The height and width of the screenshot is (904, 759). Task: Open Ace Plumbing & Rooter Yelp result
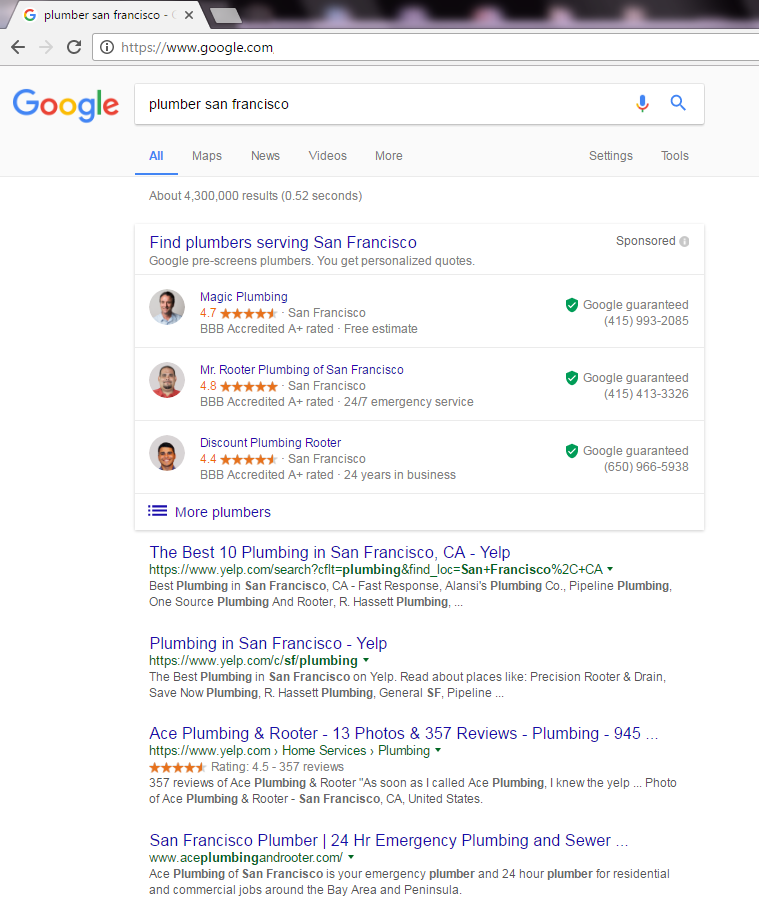tap(404, 733)
